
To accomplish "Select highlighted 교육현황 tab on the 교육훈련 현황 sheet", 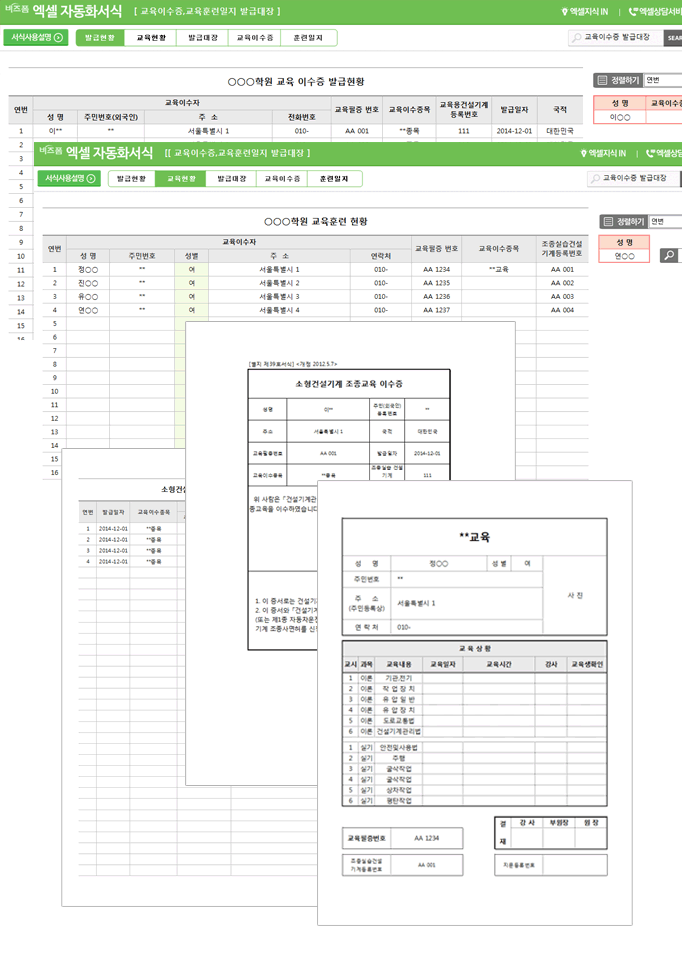I will (x=181, y=179).
